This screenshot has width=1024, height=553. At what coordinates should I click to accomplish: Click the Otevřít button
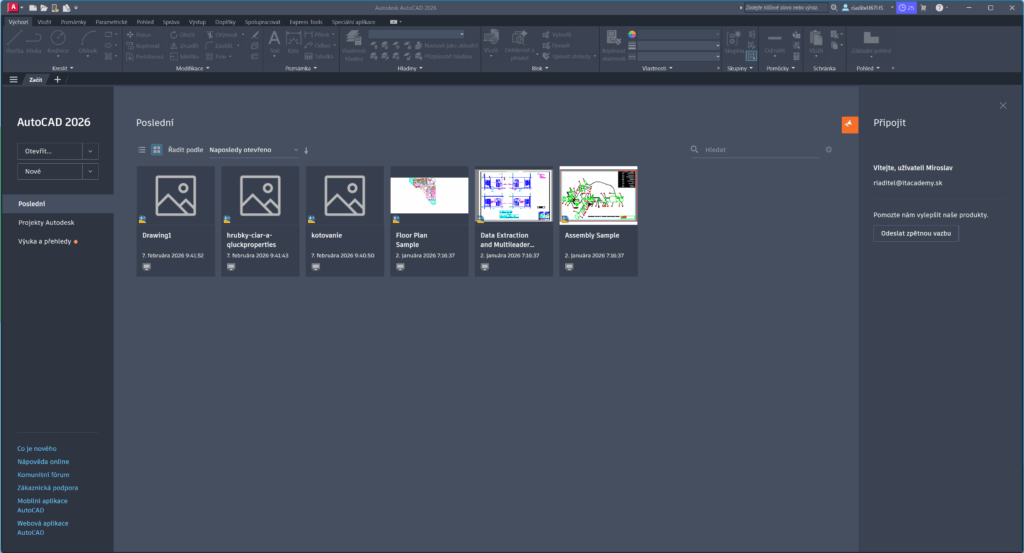[x=50, y=151]
